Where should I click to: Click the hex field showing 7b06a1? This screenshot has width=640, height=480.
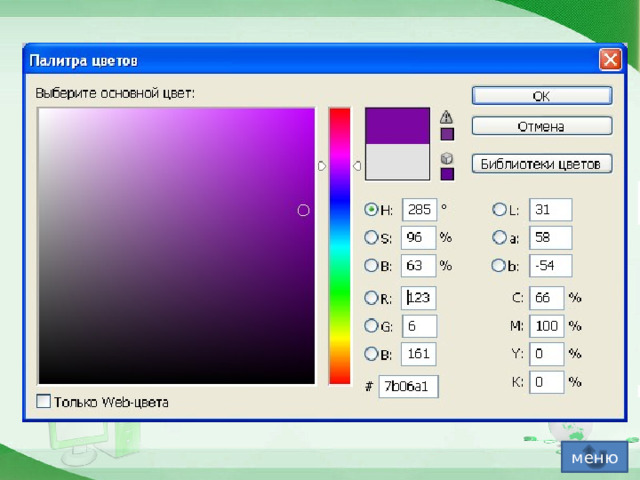tap(409, 386)
